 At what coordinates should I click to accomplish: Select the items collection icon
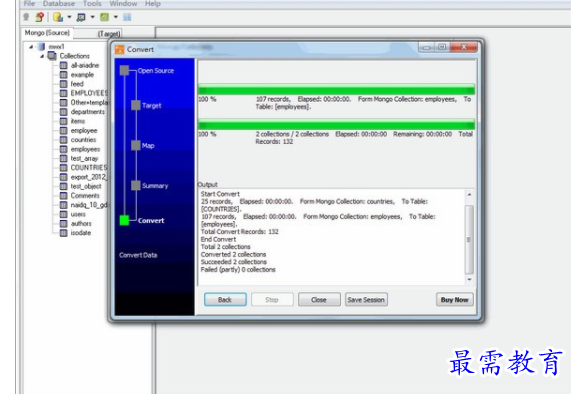tap(63, 121)
